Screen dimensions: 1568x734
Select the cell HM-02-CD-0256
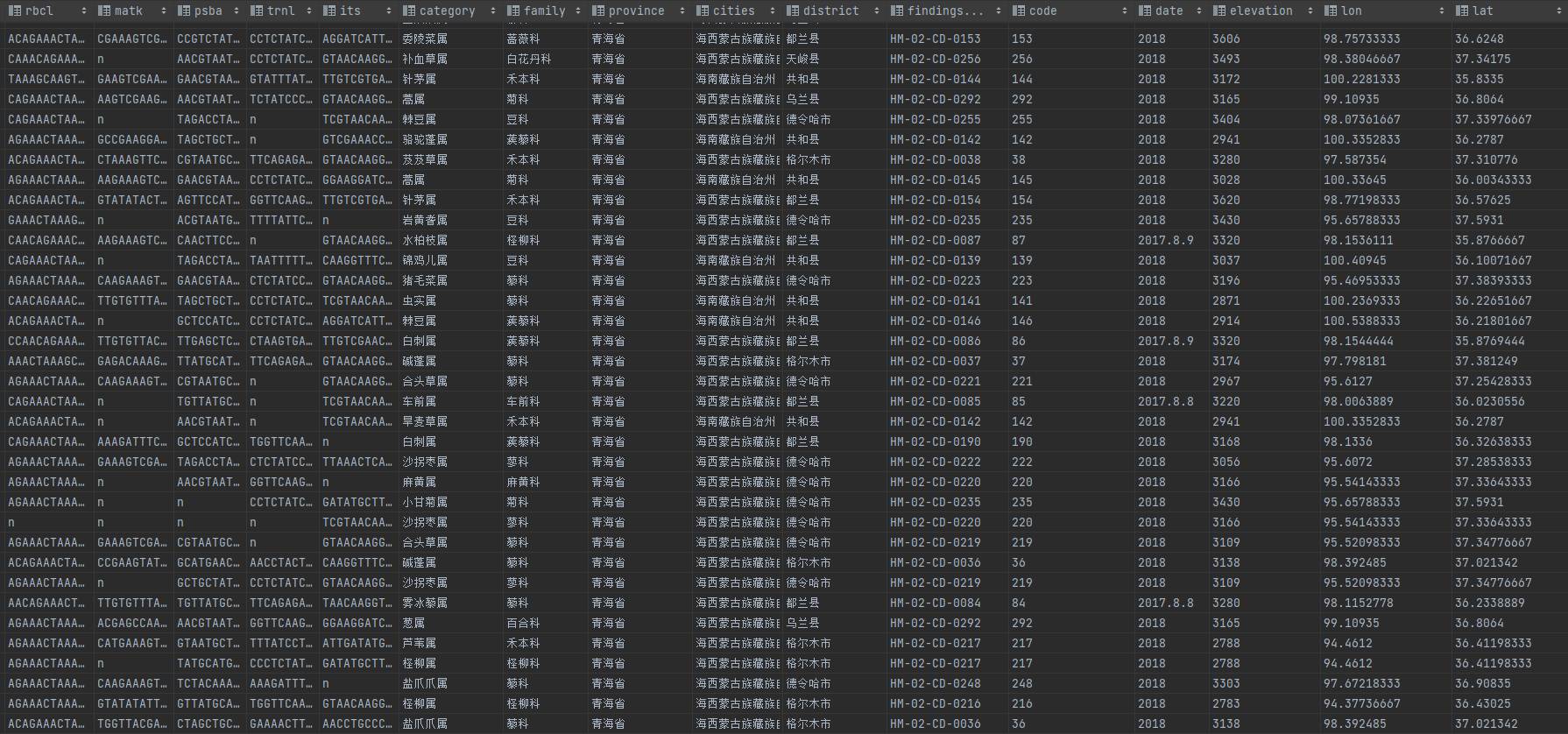pyautogui.click(x=935, y=59)
